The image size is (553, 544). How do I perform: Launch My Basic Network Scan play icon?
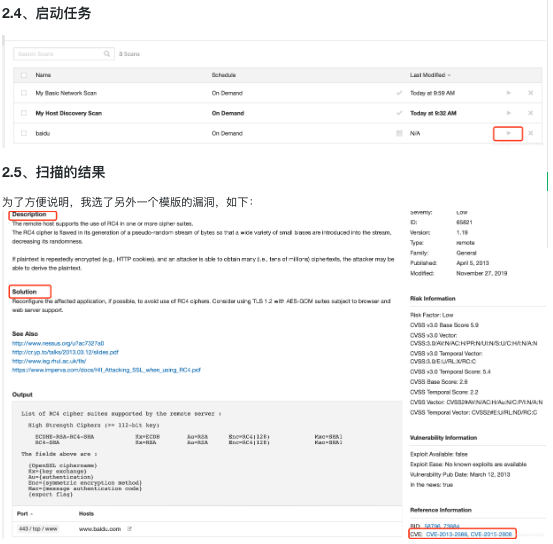coord(508,93)
